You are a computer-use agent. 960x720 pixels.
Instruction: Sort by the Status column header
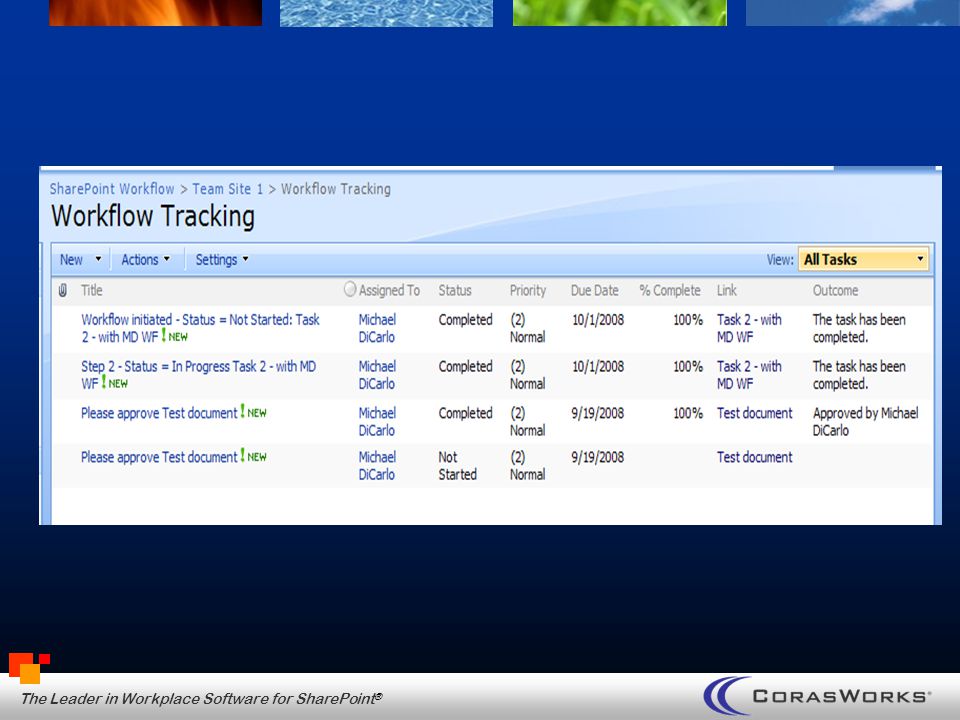pyautogui.click(x=455, y=290)
